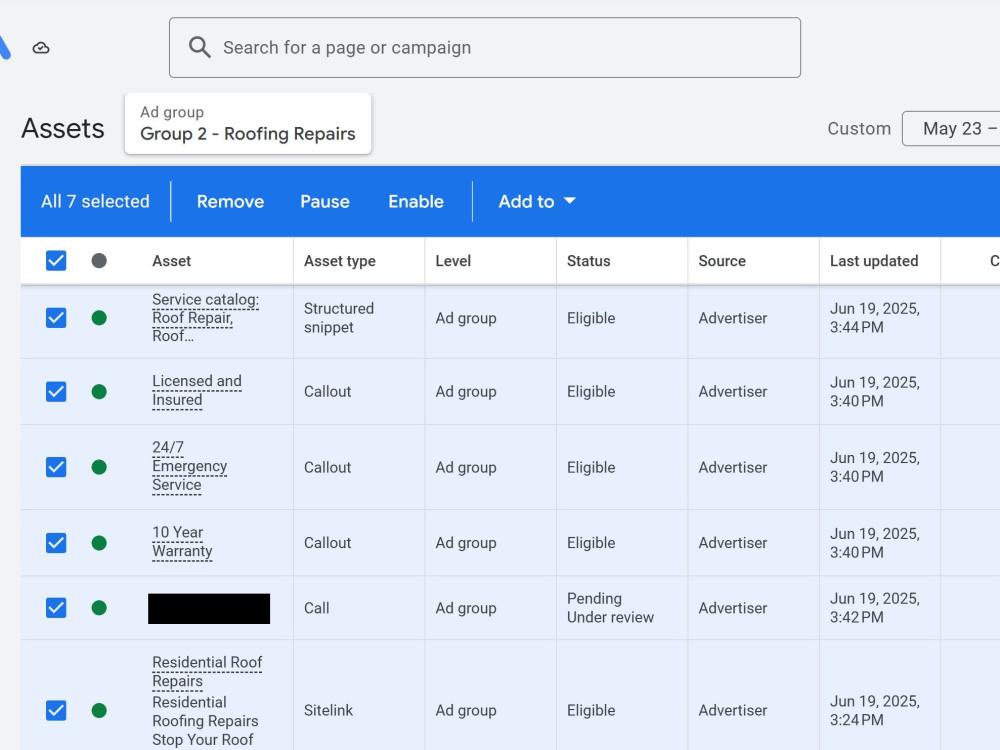Sort by the Last updated column header
1000x750 pixels.
tap(874, 261)
